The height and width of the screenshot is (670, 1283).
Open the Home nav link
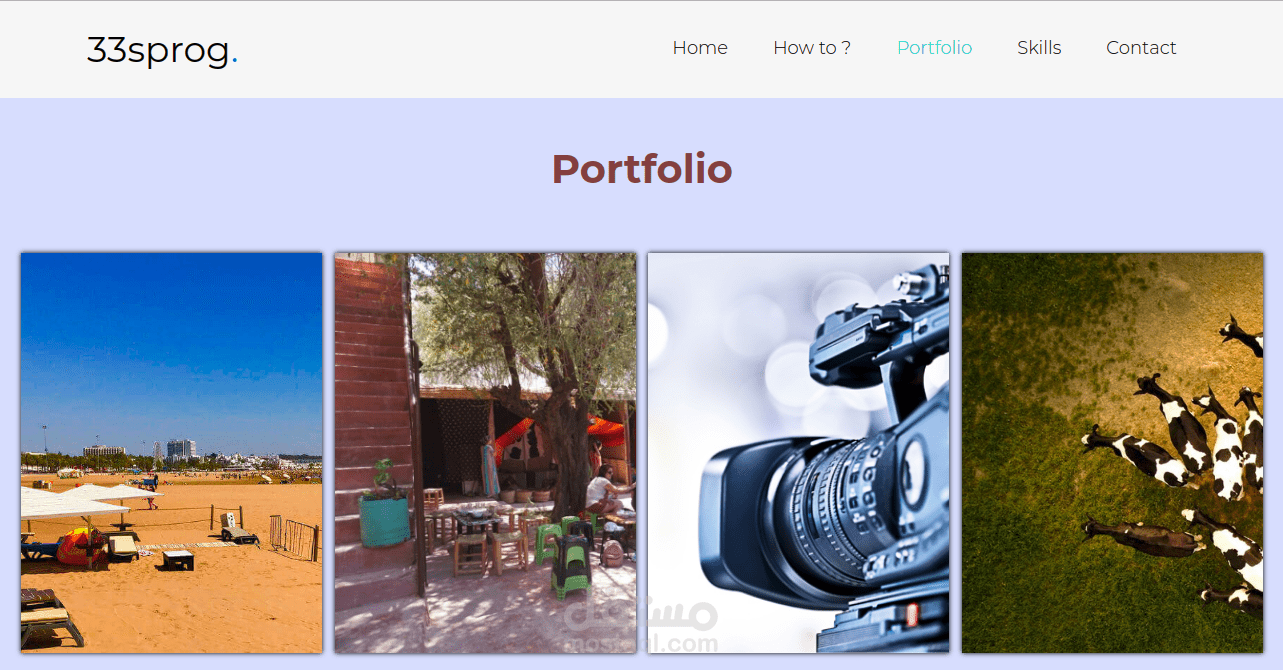(700, 48)
